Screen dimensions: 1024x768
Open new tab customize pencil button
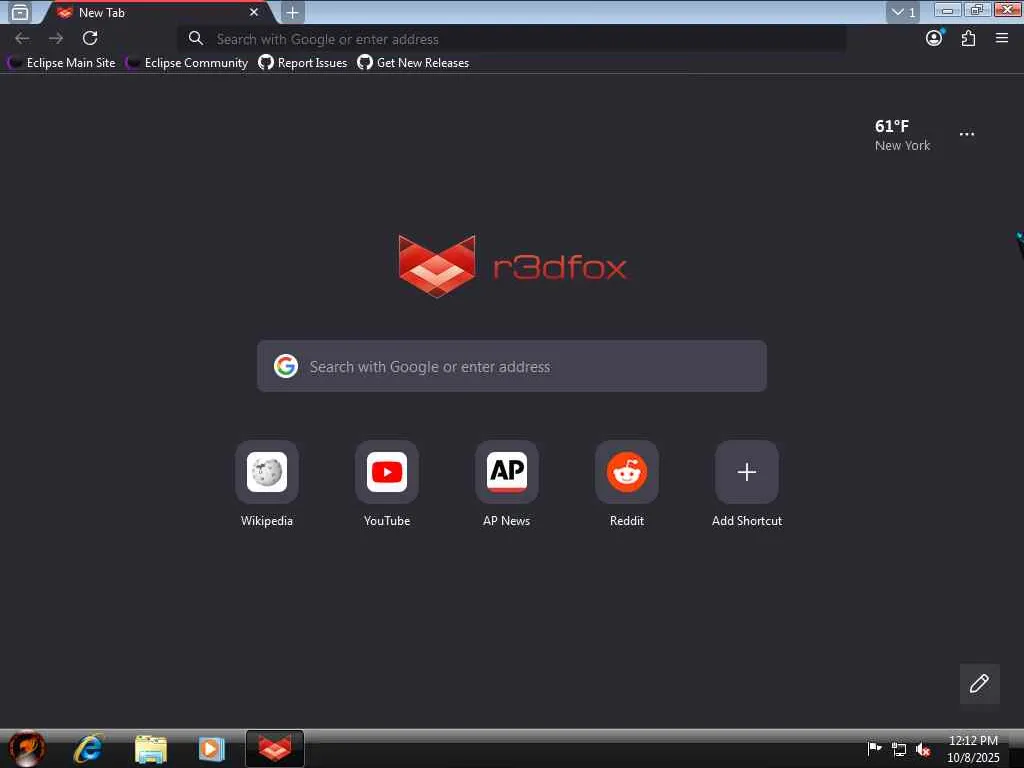coord(979,684)
